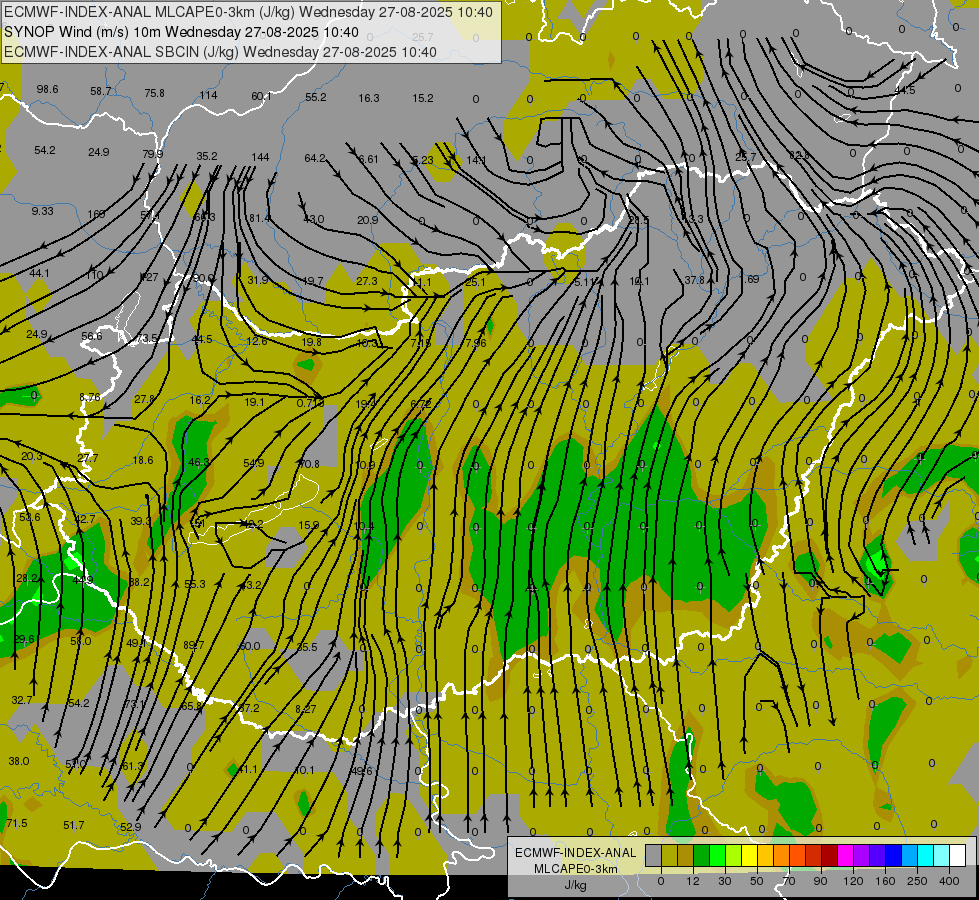Click the map value 71.5
Screen dimensions: 979x900
[17, 823]
